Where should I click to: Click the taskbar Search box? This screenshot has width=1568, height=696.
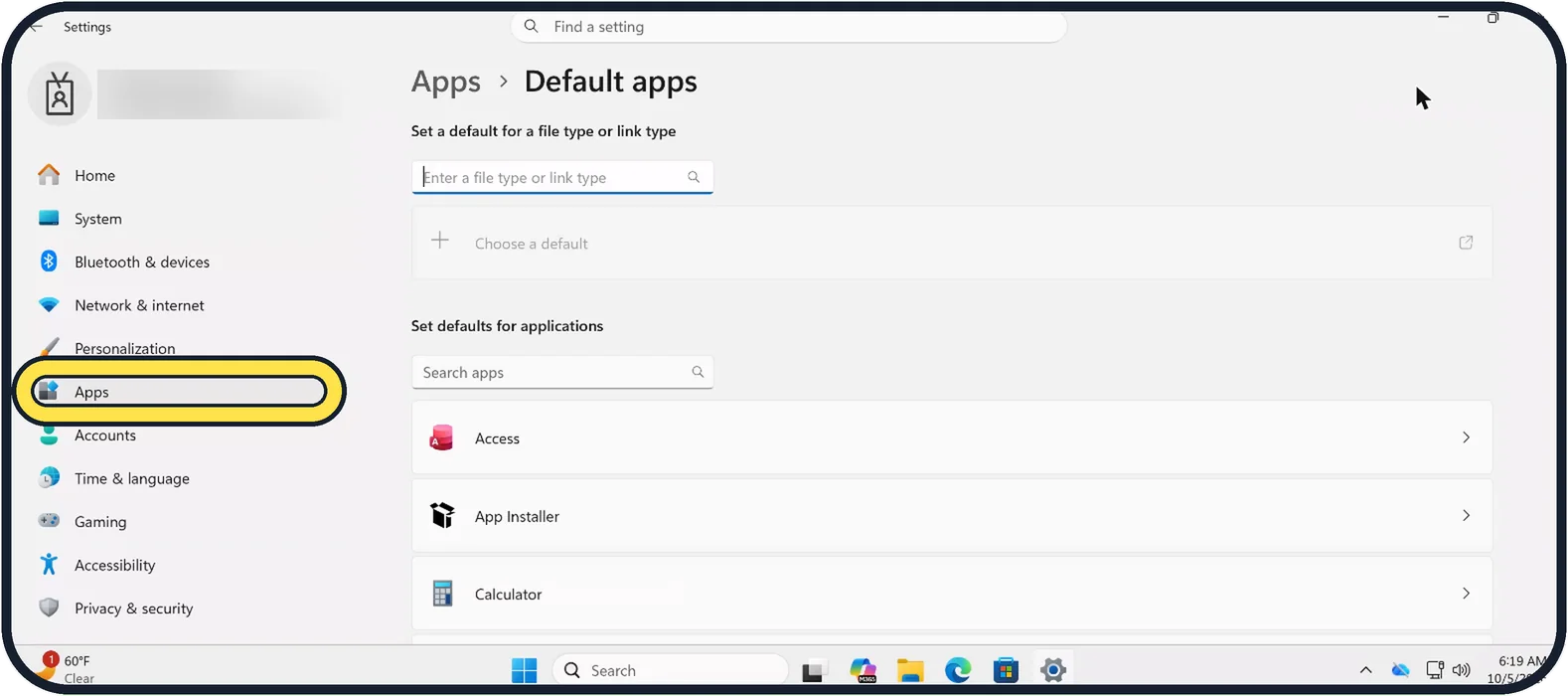[671, 670]
